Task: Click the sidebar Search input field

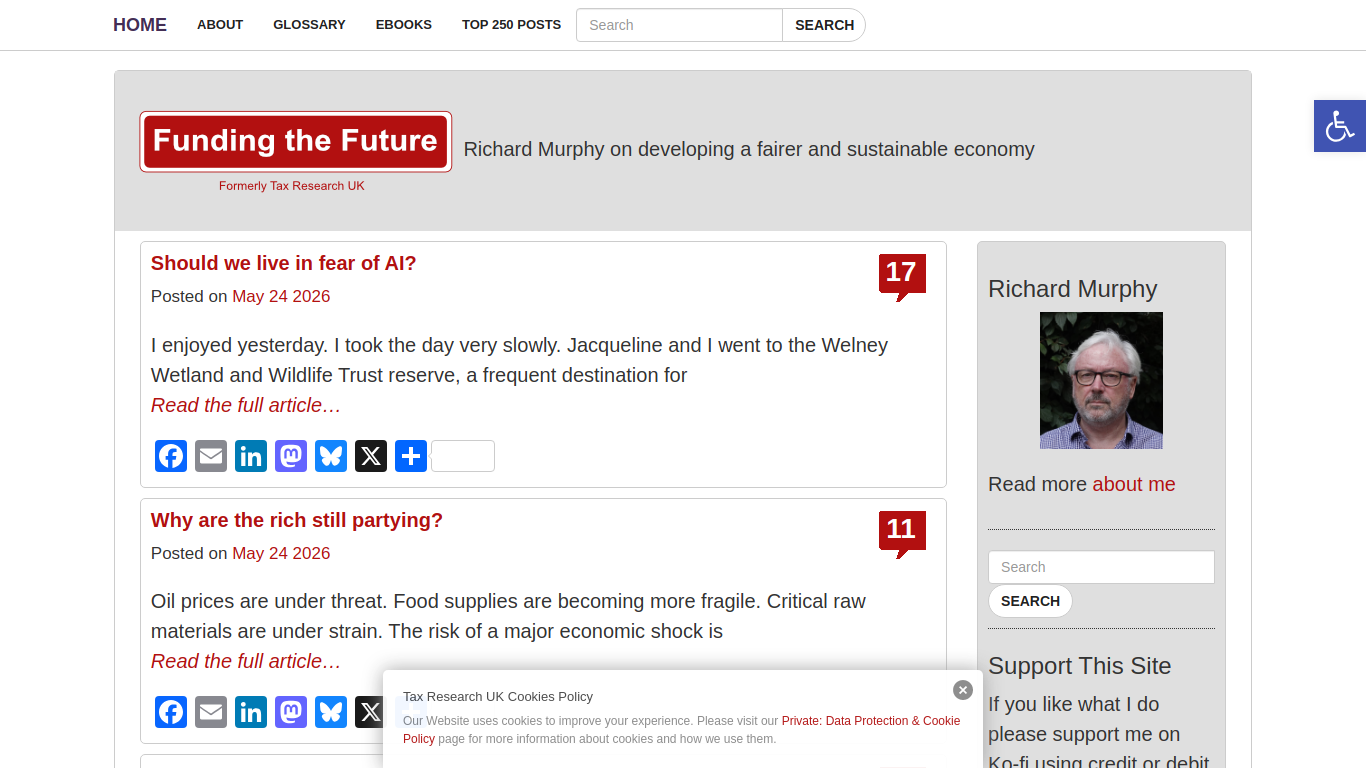Action: pos(1101,567)
